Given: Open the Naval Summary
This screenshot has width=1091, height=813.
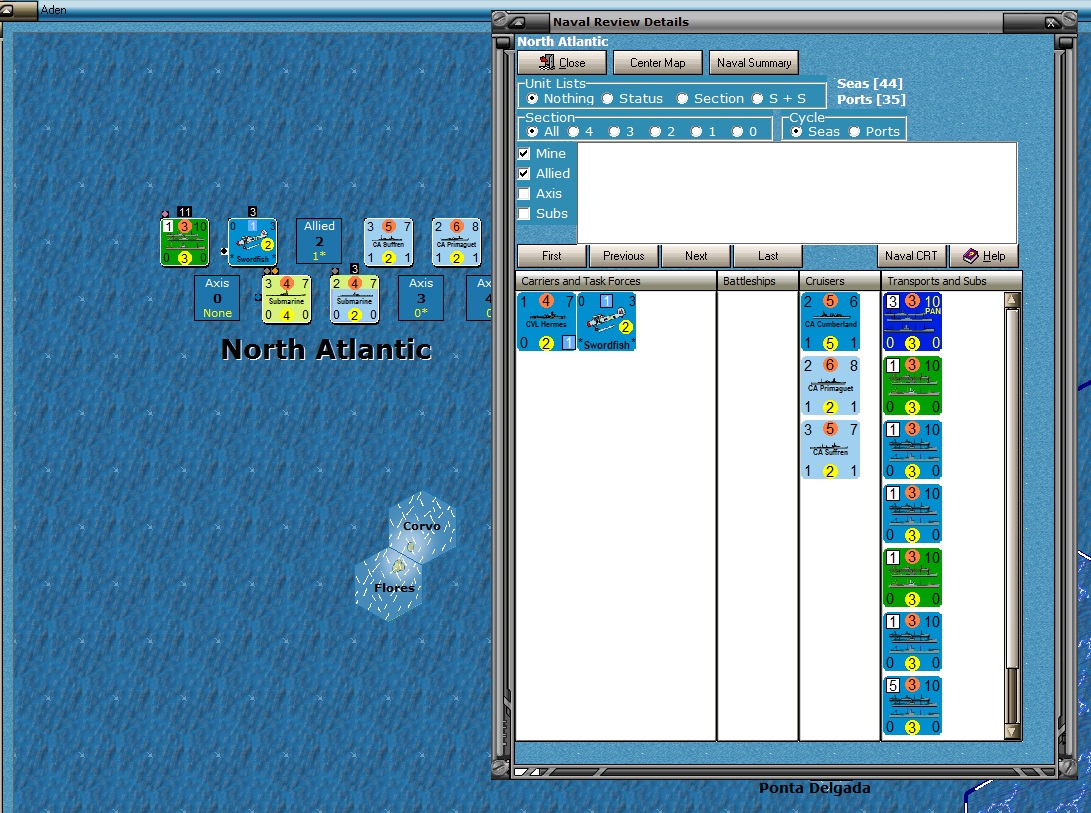Looking at the screenshot, I should (754, 63).
